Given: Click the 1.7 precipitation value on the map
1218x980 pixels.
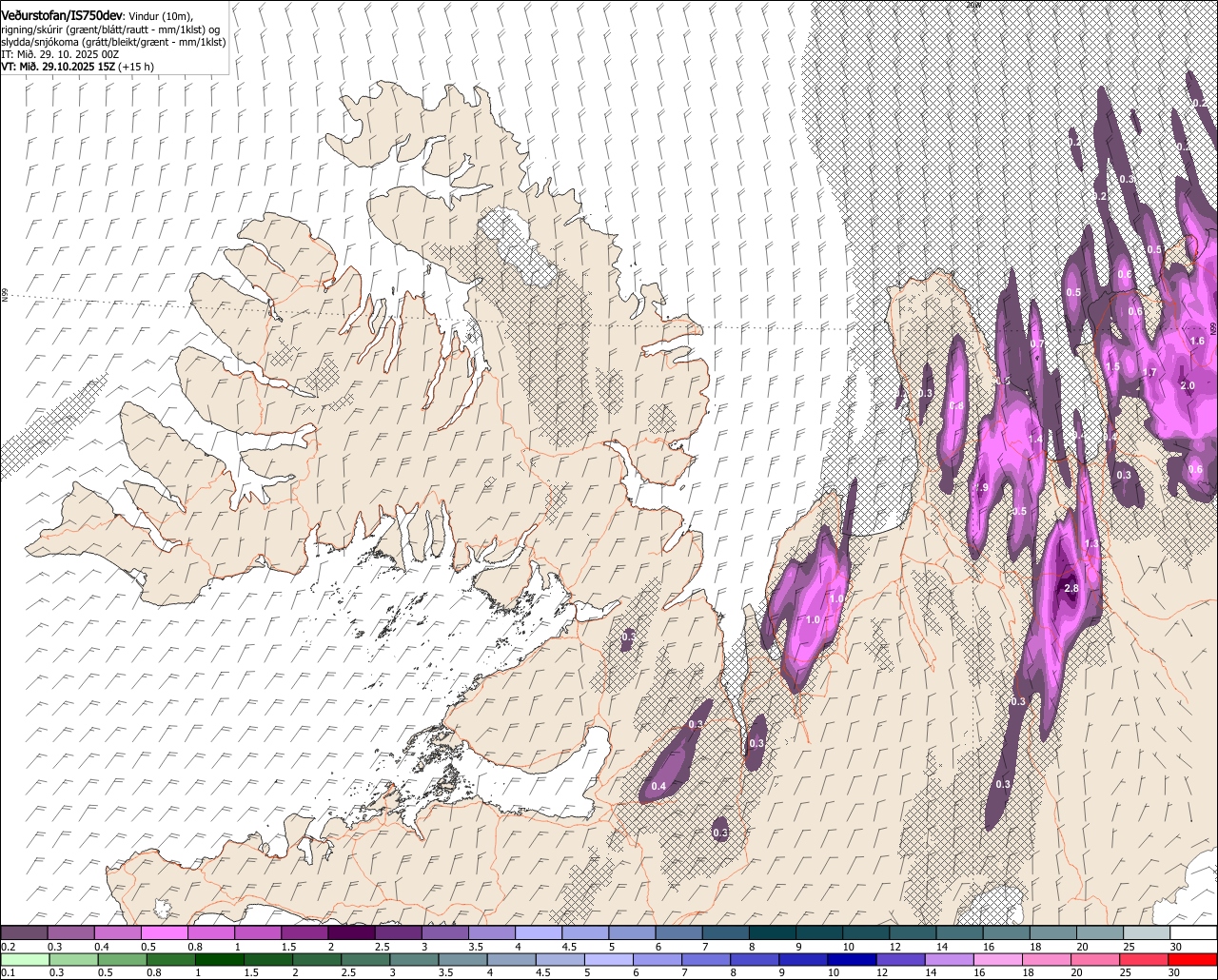Looking at the screenshot, I should point(1149,373).
